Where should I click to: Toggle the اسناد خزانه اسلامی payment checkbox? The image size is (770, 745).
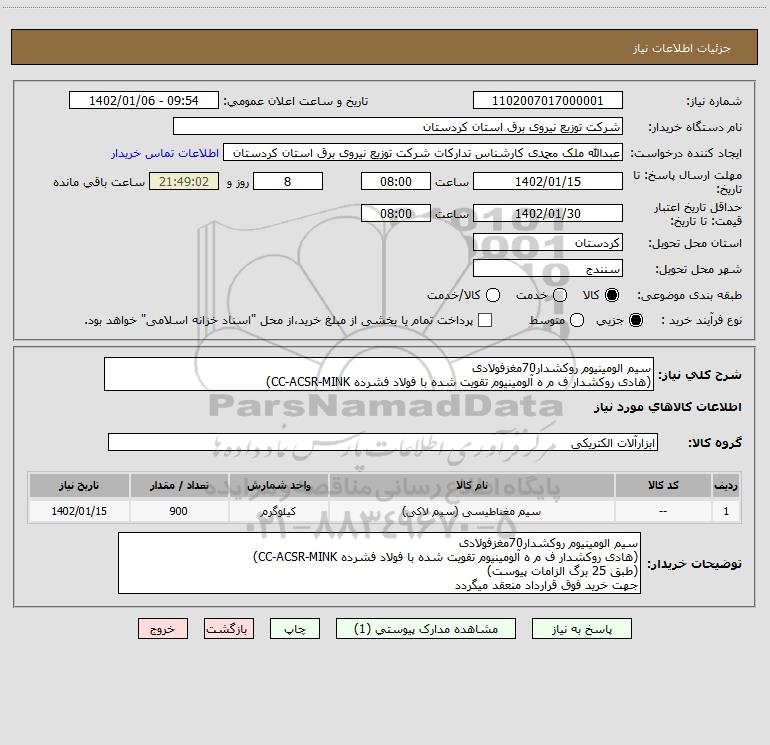[x=485, y=320]
